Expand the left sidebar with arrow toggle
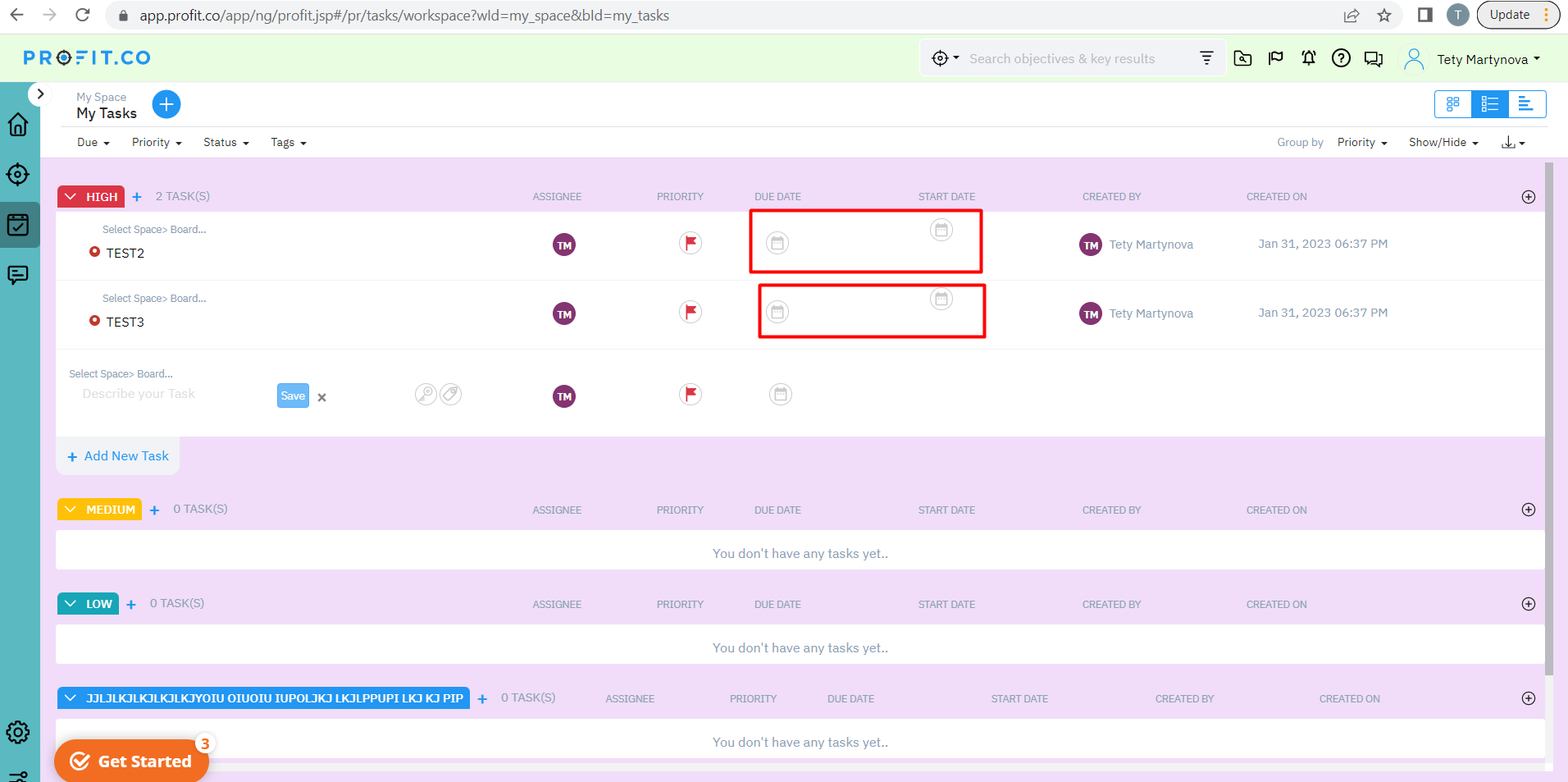This screenshot has width=1568, height=782. click(39, 94)
